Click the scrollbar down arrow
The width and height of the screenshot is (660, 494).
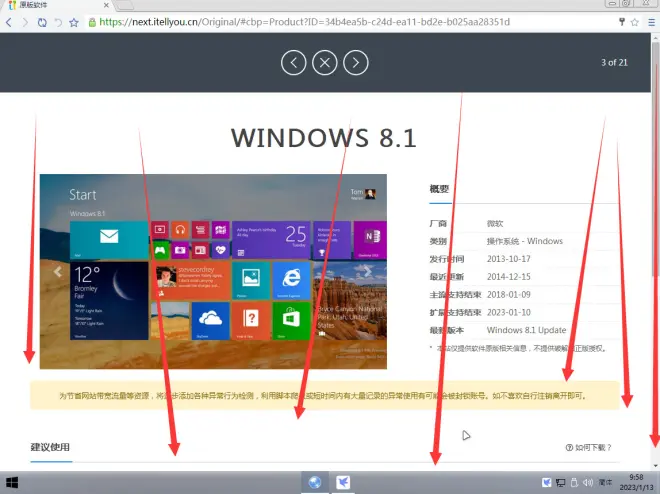(655, 466)
